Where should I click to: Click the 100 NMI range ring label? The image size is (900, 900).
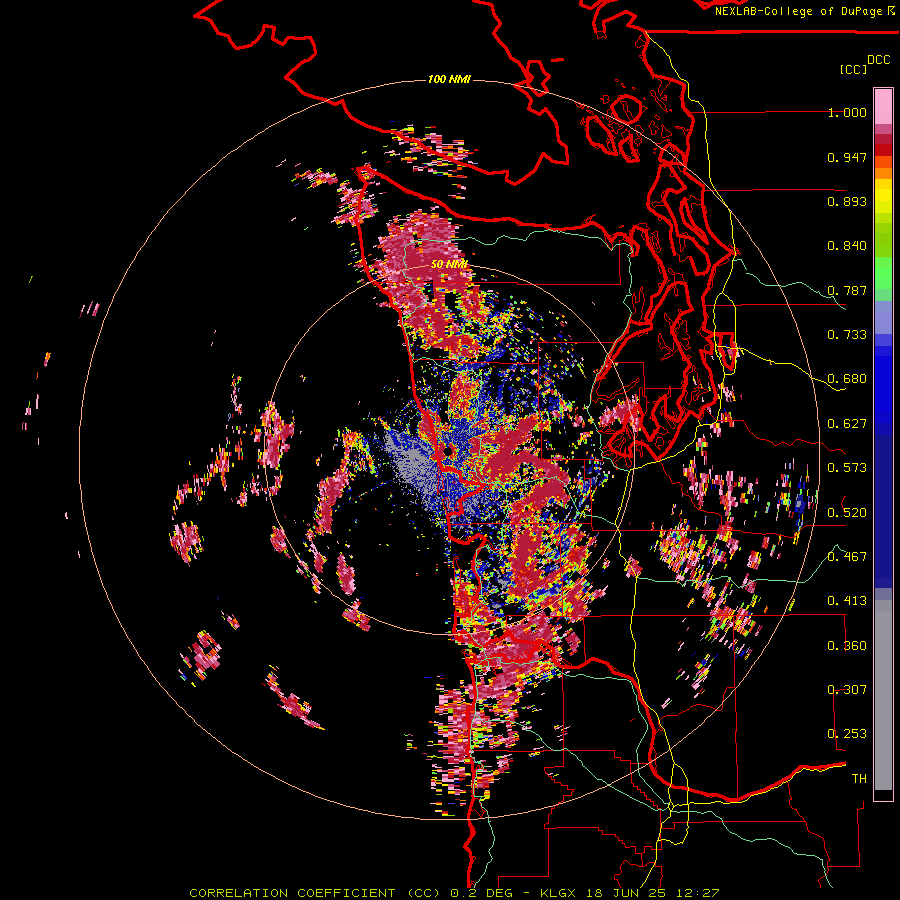(449, 79)
